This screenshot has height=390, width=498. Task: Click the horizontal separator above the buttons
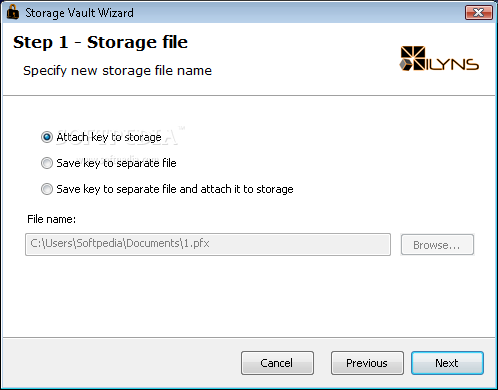coord(249,338)
